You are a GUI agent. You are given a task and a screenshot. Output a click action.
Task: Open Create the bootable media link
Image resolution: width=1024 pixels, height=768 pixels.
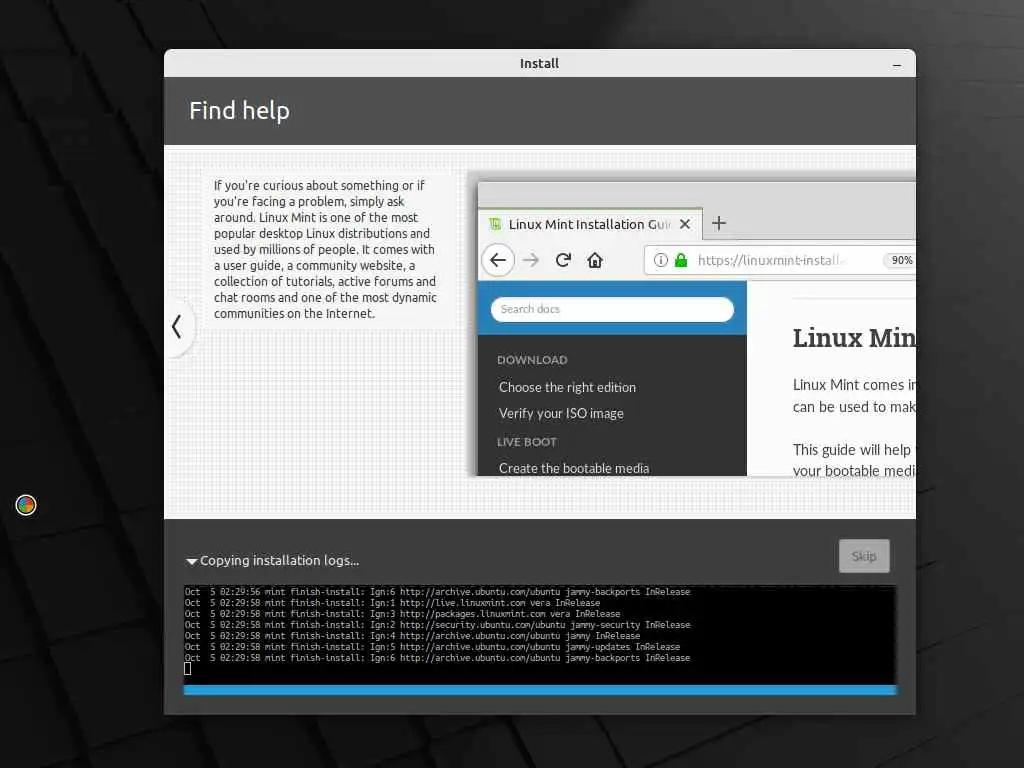[573, 468]
